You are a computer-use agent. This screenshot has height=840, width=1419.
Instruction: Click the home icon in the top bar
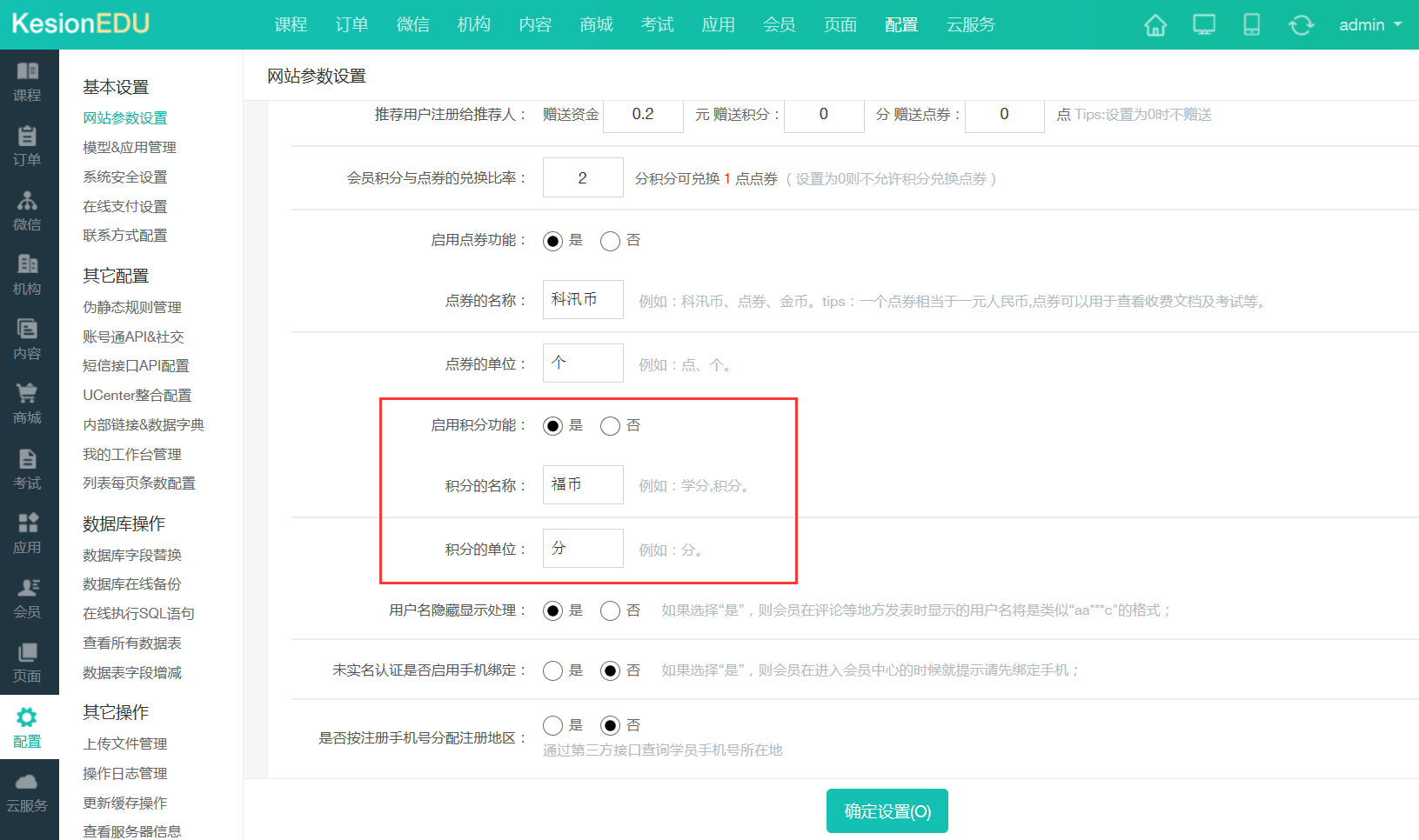point(1155,25)
